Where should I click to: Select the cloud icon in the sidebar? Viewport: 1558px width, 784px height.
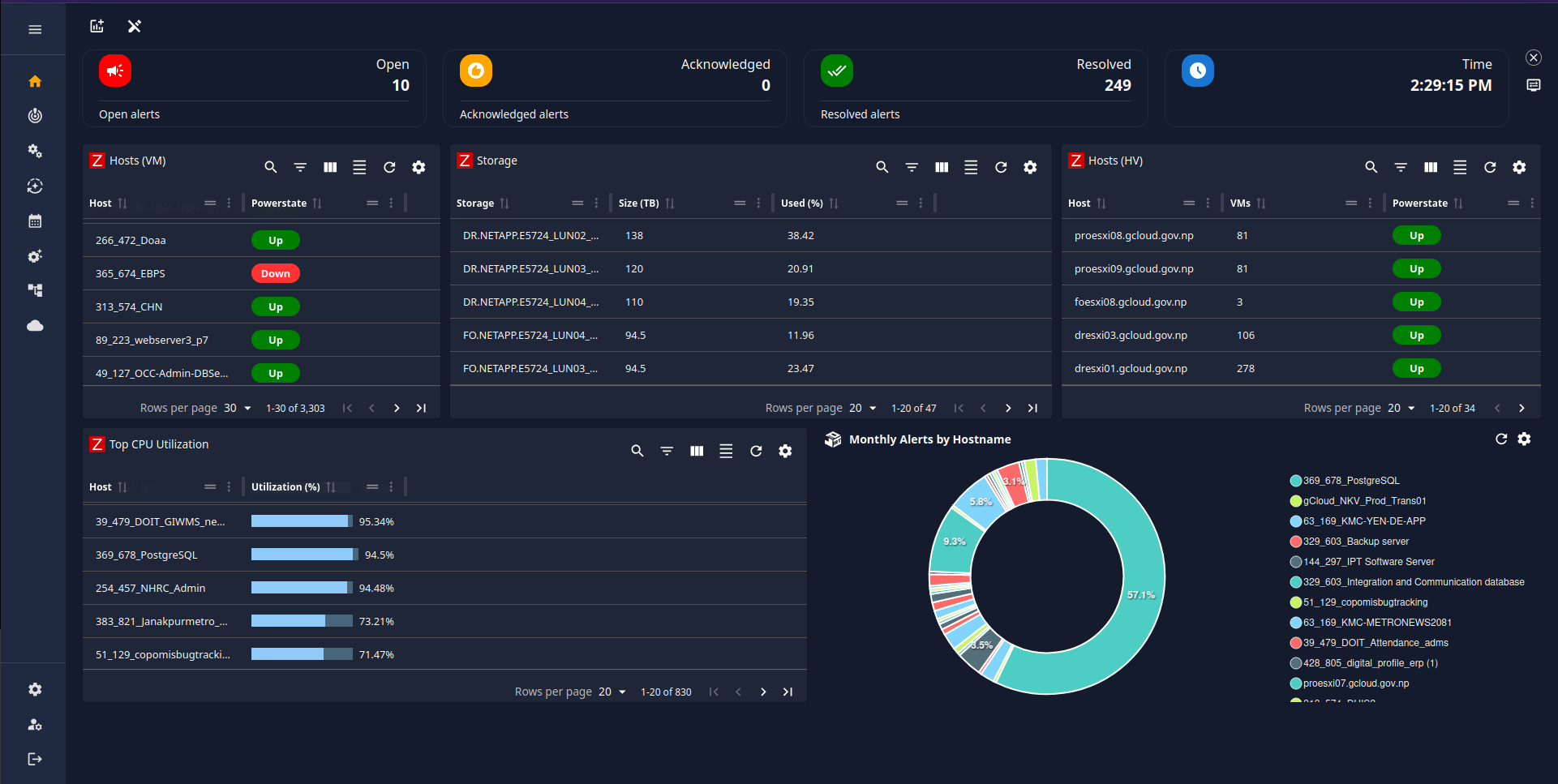click(34, 326)
